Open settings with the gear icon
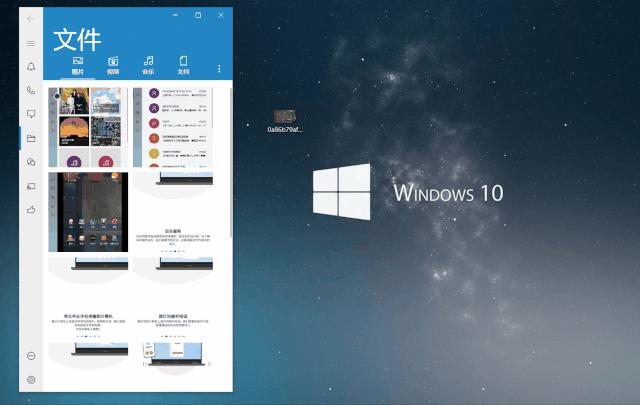 coord(31,380)
